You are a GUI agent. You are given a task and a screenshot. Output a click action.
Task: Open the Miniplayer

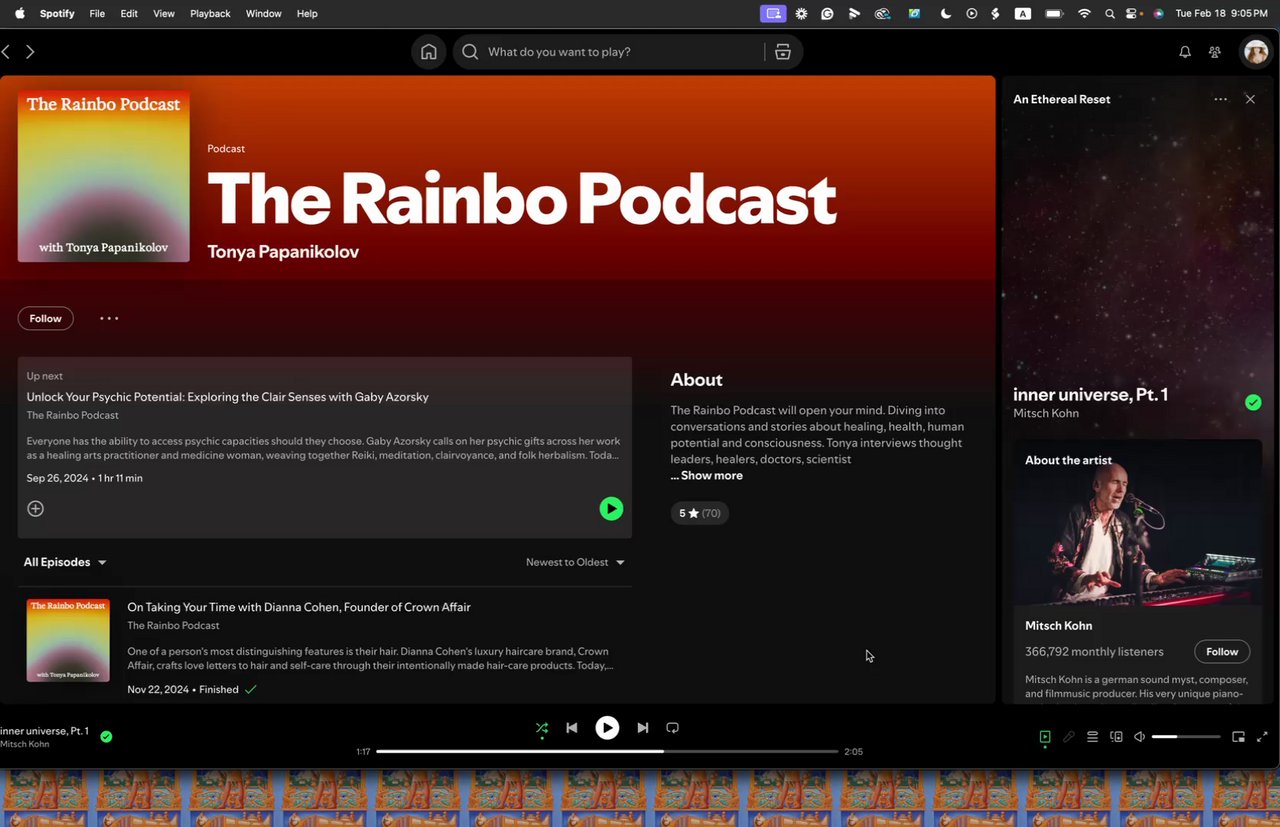(1238, 737)
